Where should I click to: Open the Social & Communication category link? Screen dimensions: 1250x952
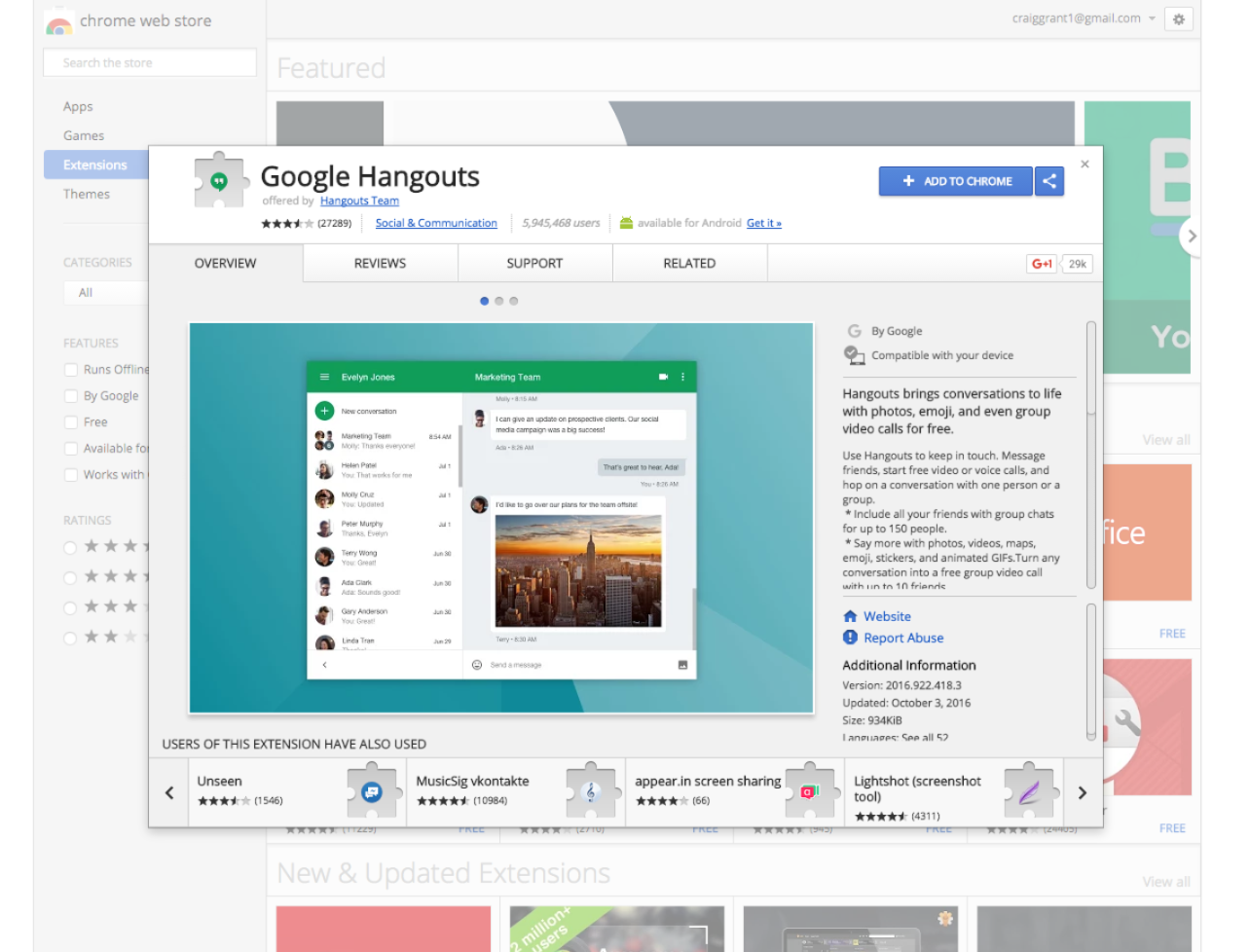pyautogui.click(x=436, y=223)
